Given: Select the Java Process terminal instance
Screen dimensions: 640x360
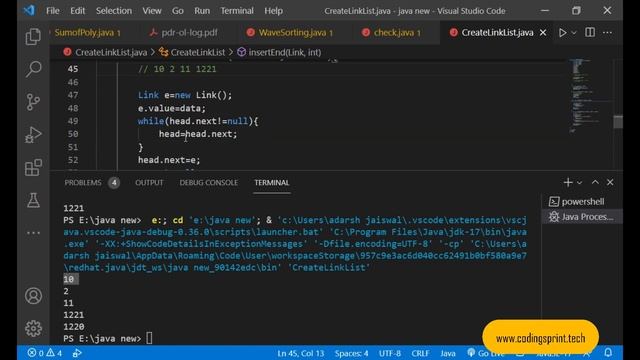Looking at the screenshot, I should click(582, 217).
